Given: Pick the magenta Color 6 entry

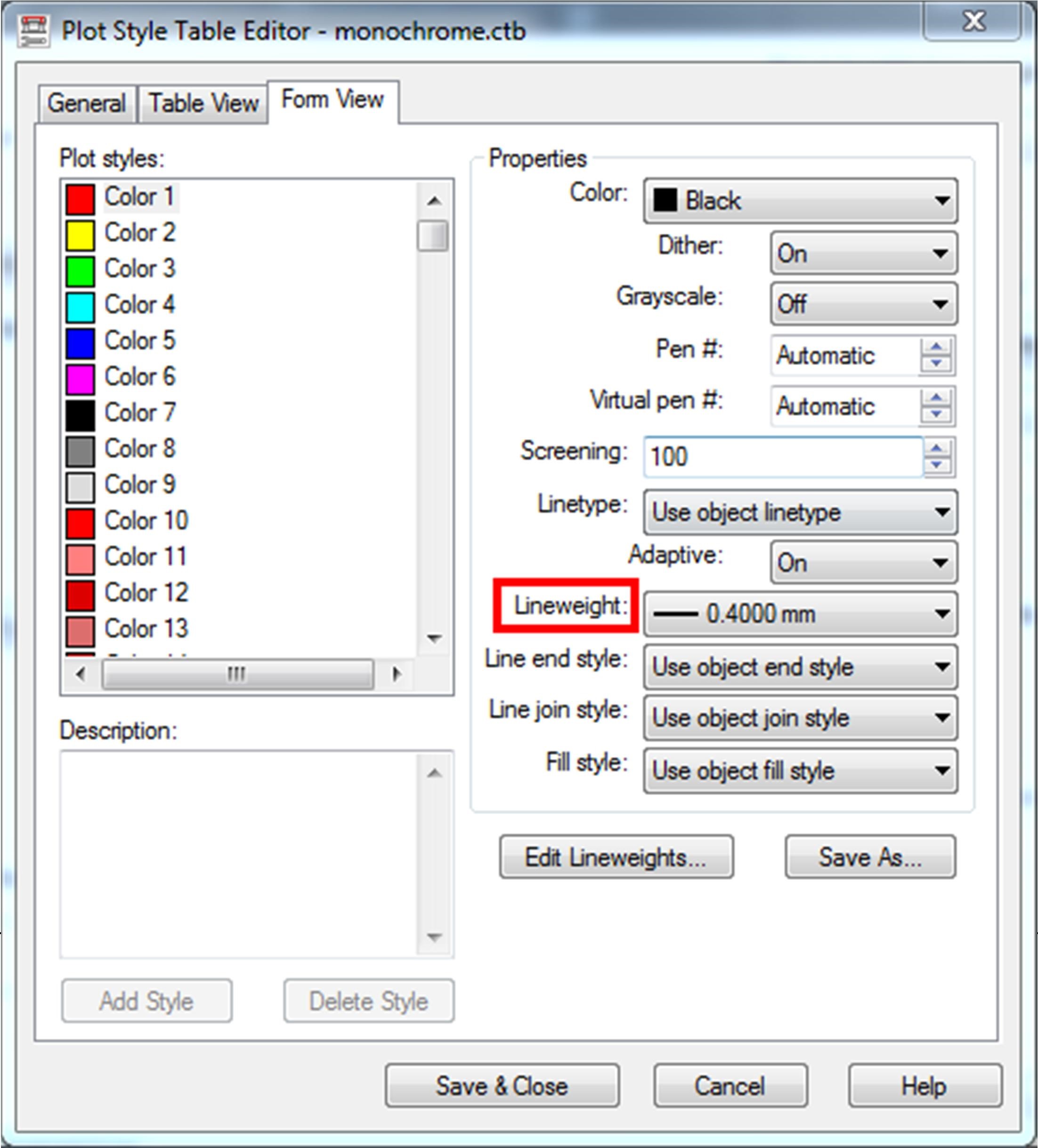Looking at the screenshot, I should pyautogui.click(x=139, y=377).
